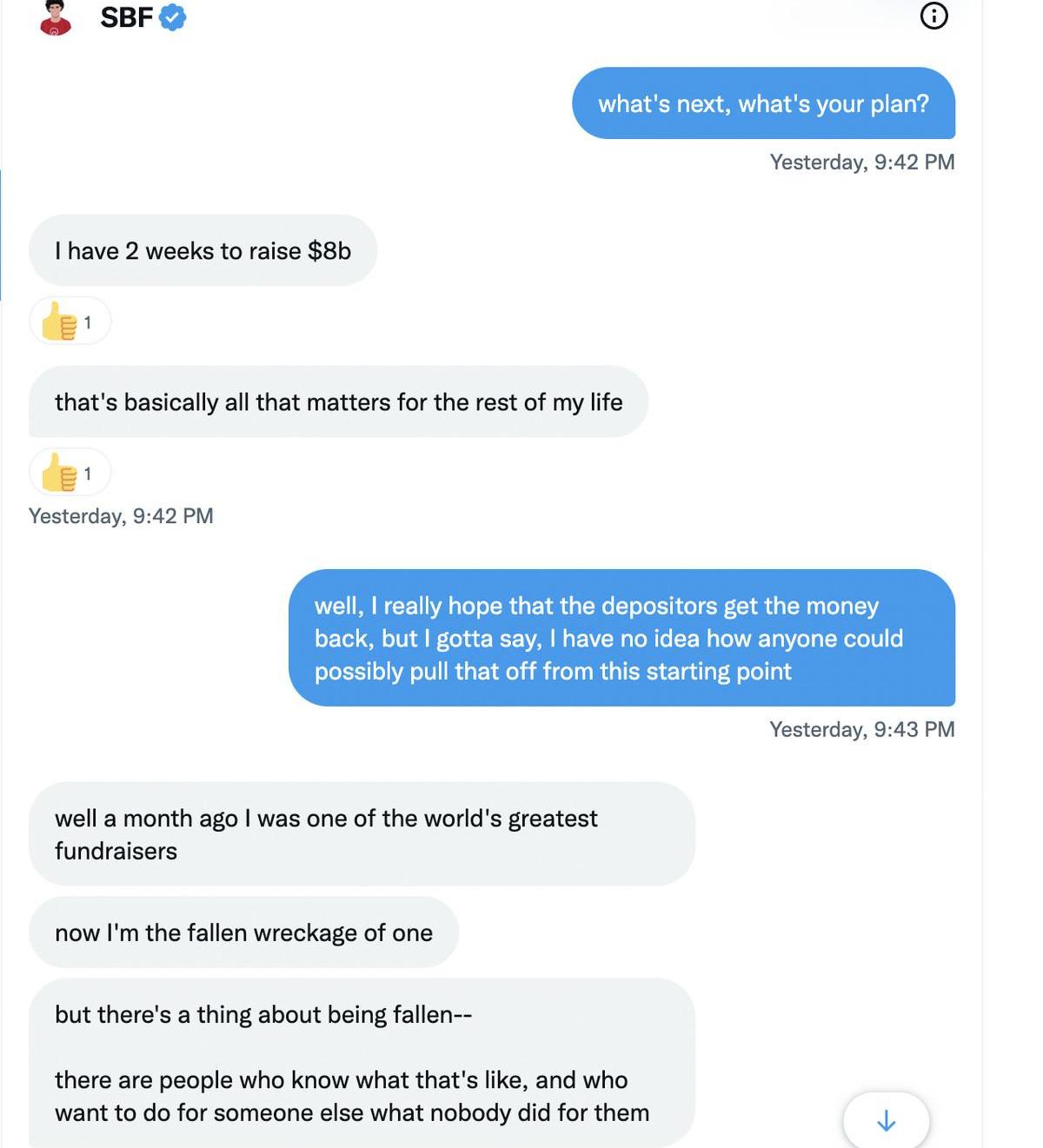
Task: Click sent 'Yesterday, 9:42 PM' timestamp on right
Action: click(862, 163)
